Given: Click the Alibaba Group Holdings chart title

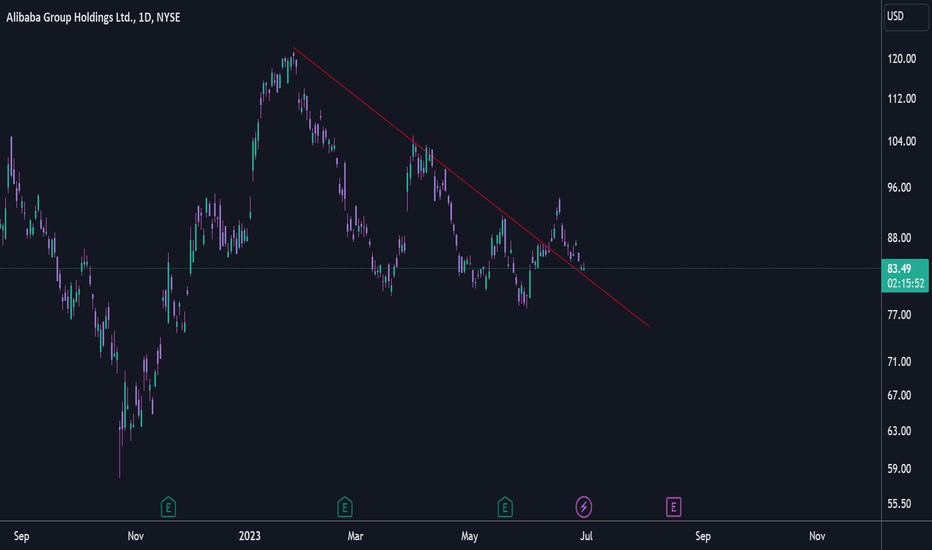Looking at the screenshot, I should point(93,18).
